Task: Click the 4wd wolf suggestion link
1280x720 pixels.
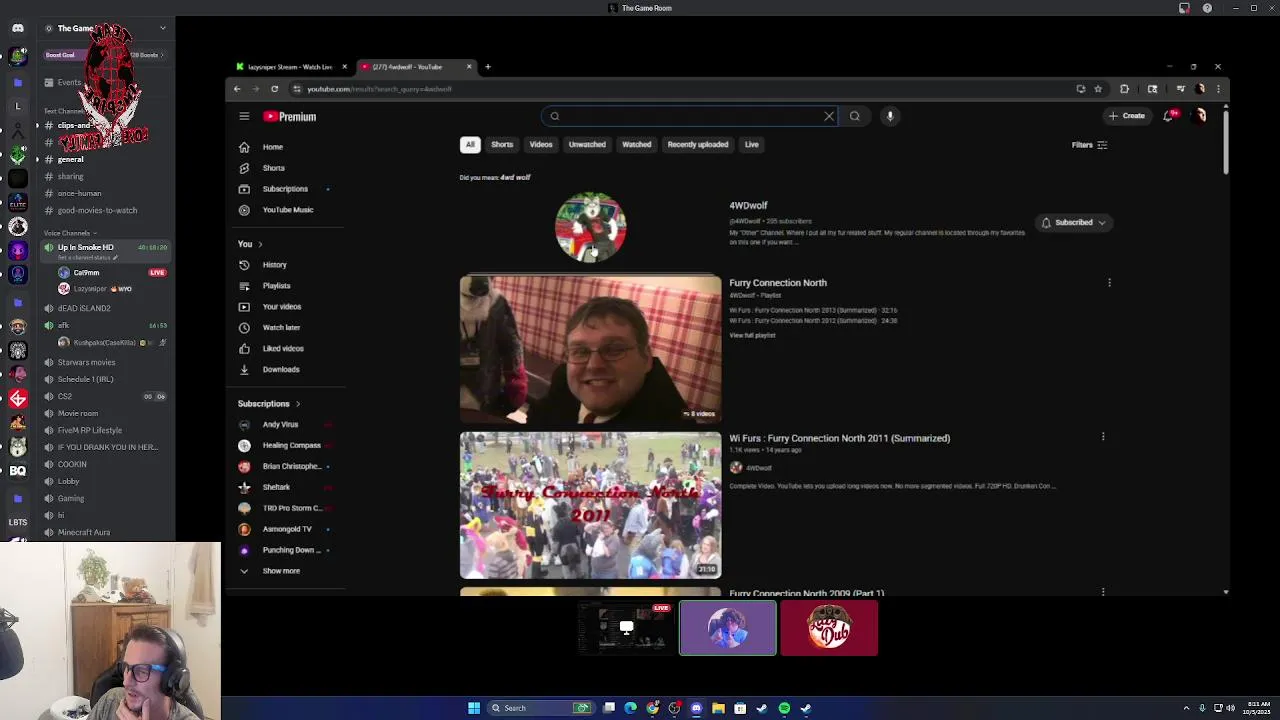Action: click(515, 177)
